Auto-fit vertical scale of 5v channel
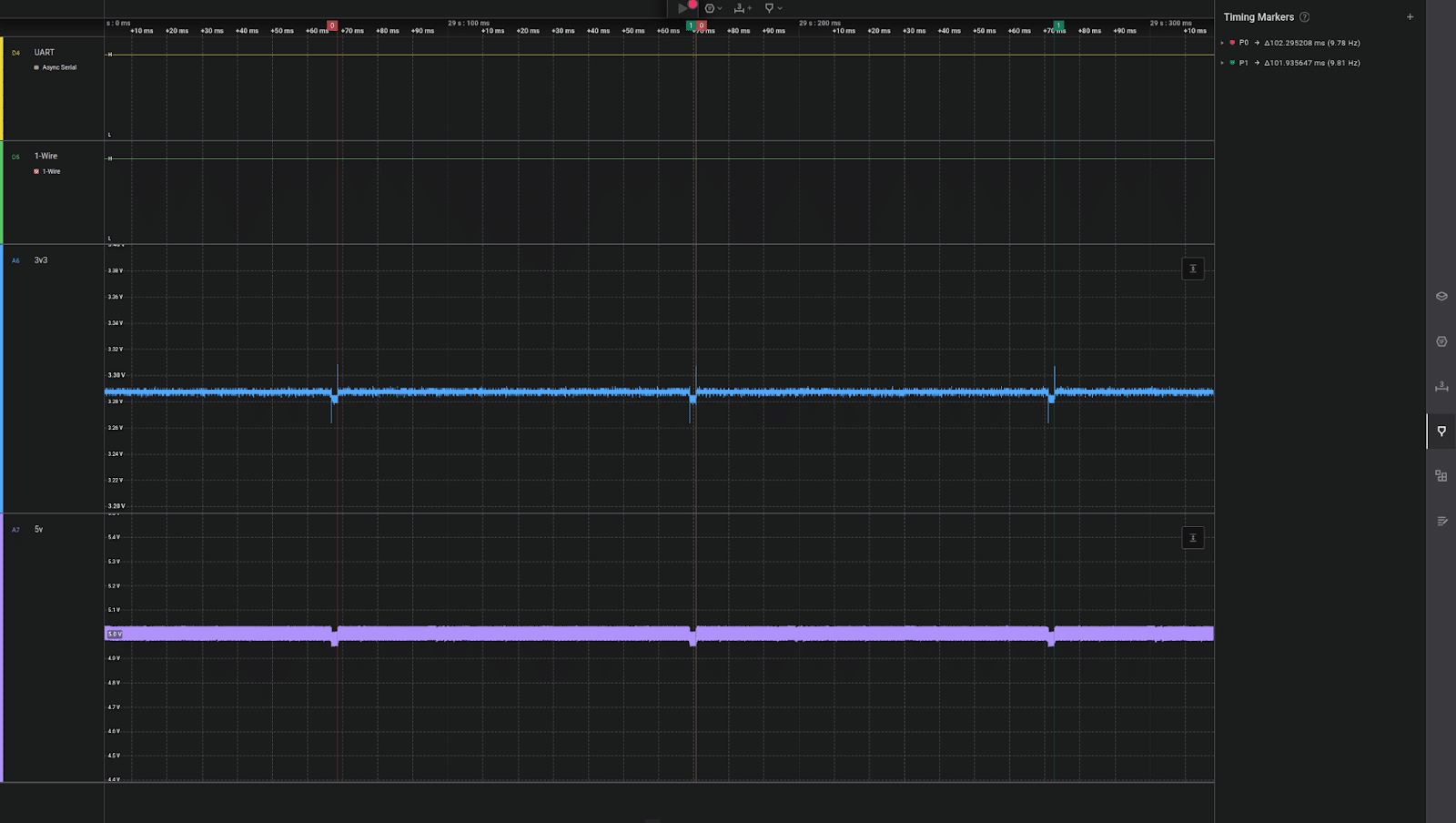Viewport: 1456px width, 823px height. click(1192, 538)
